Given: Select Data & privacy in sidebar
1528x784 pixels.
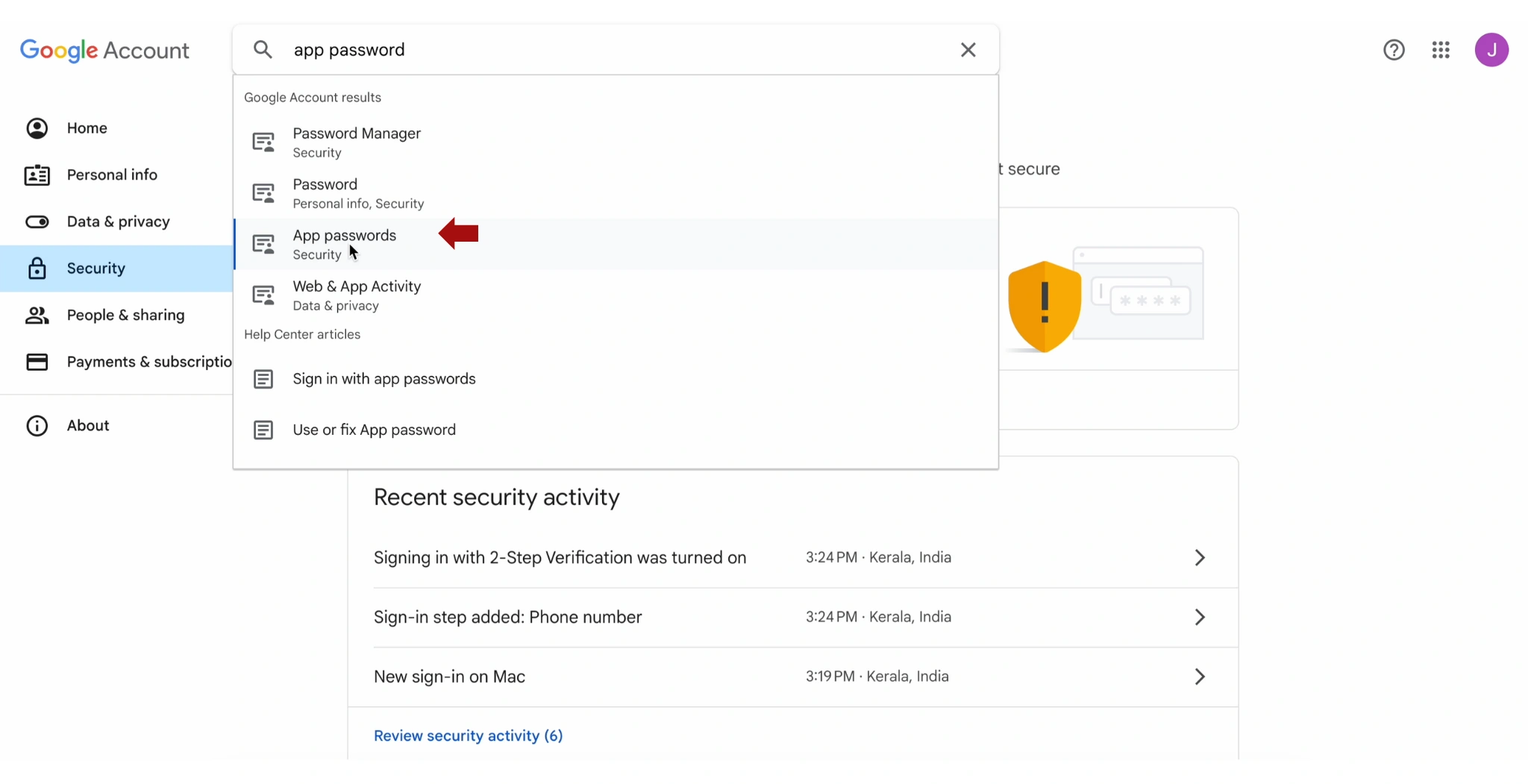Looking at the screenshot, I should pos(118,222).
